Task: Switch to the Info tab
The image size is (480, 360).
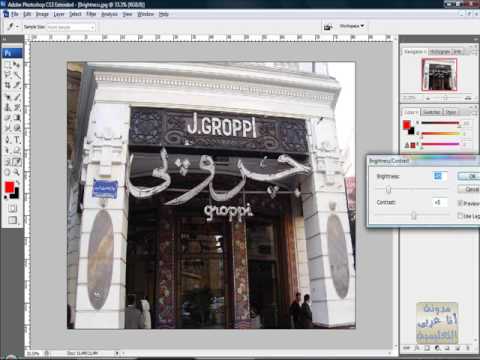Action: 458,52
